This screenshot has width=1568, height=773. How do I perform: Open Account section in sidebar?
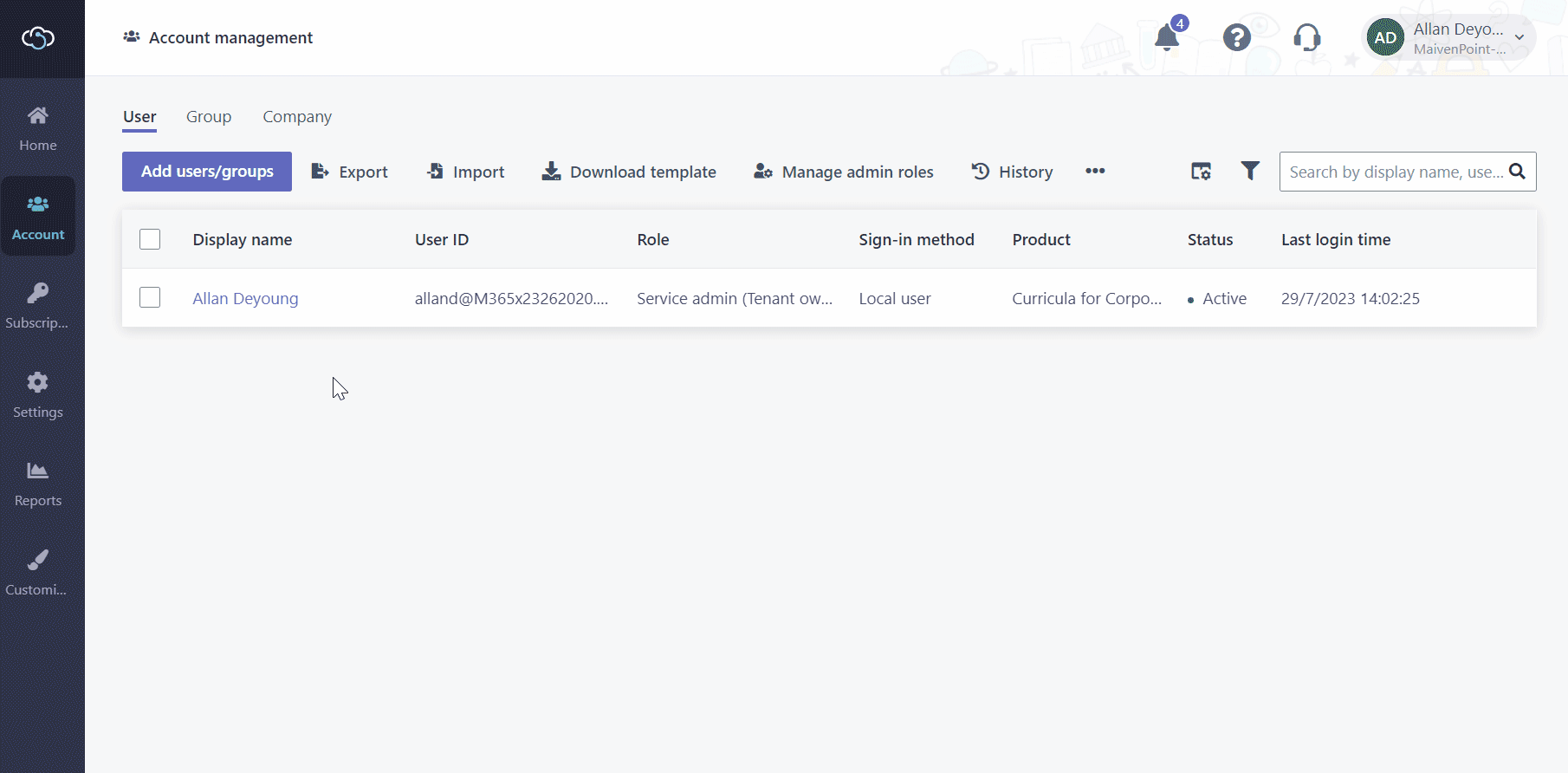coord(38,217)
